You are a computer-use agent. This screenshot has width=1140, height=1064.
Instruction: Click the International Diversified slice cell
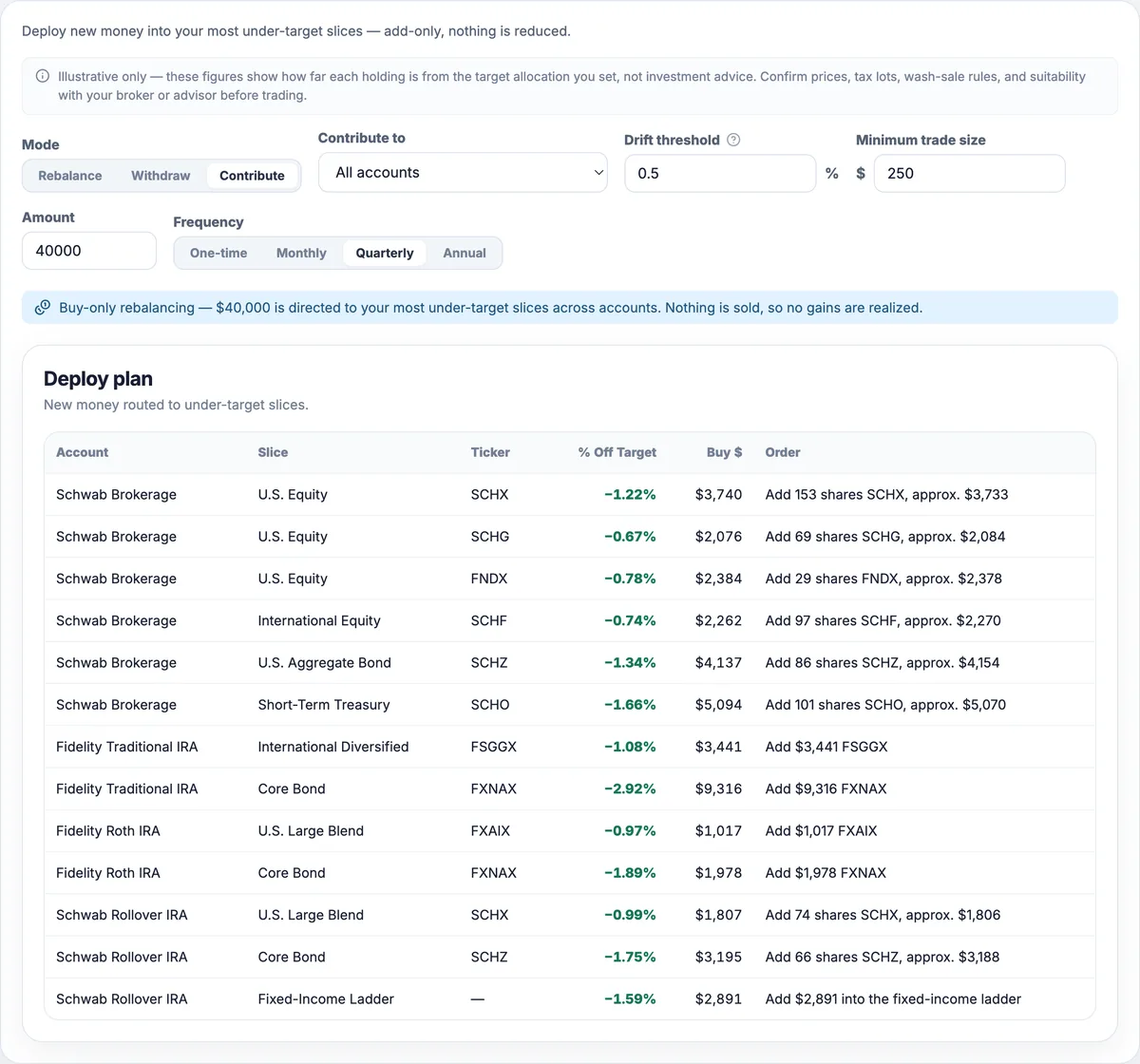pyautogui.click(x=333, y=747)
